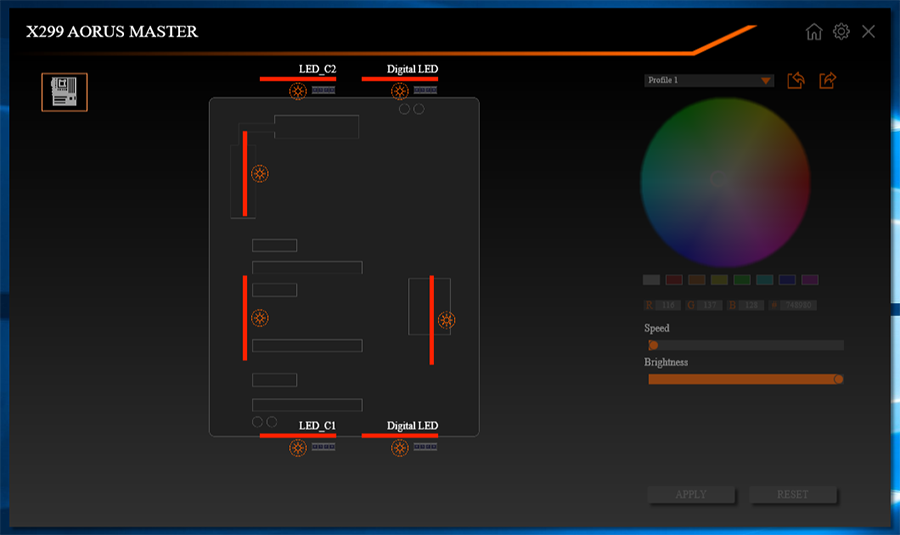The image size is (900, 535).
Task: Click the top Digital LED label
Action: 412,69
